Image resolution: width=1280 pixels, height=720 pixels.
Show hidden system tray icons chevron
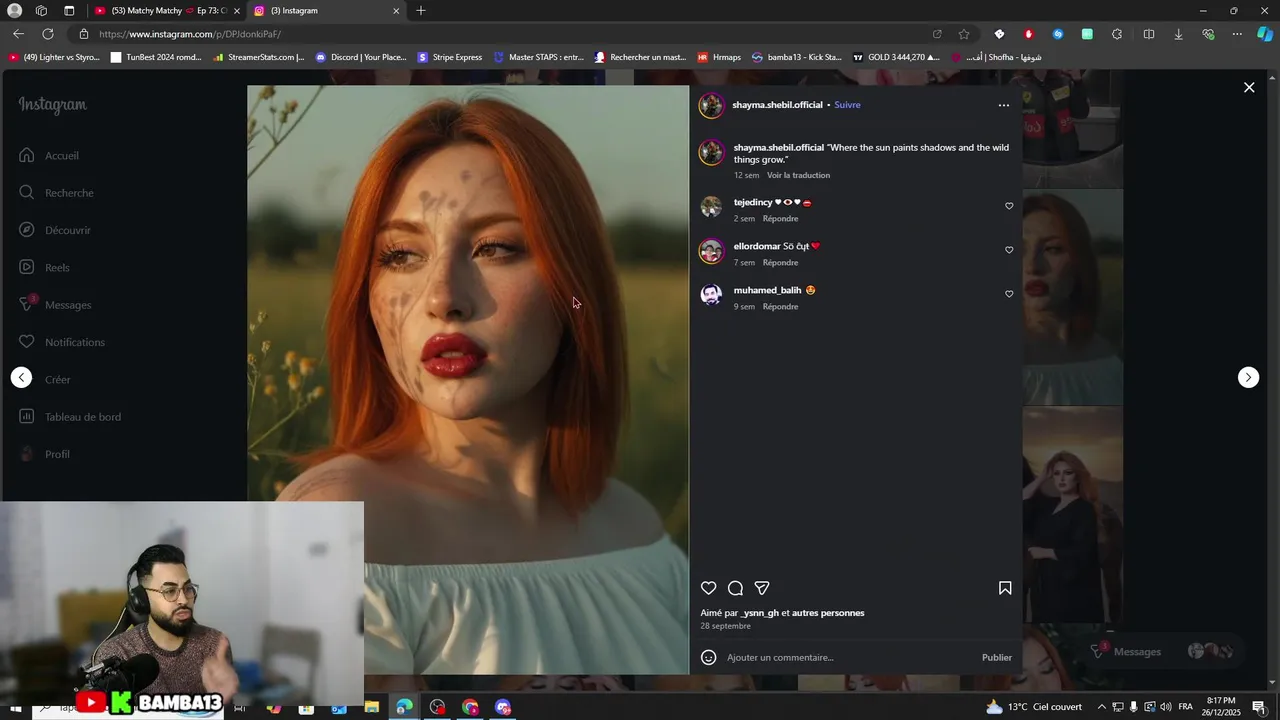pyautogui.click(x=1101, y=707)
